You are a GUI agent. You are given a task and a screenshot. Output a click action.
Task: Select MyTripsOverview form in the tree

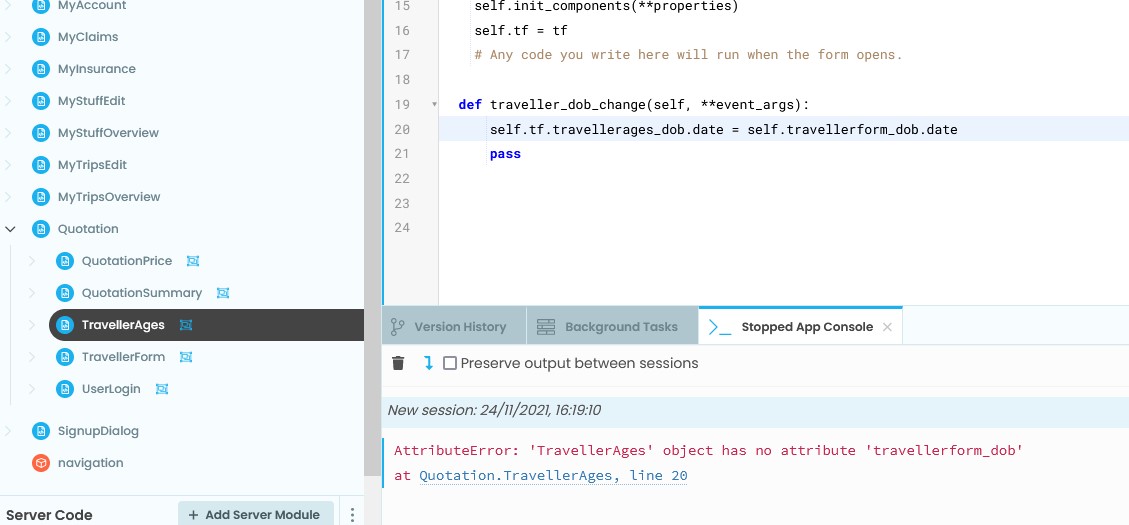(109, 197)
